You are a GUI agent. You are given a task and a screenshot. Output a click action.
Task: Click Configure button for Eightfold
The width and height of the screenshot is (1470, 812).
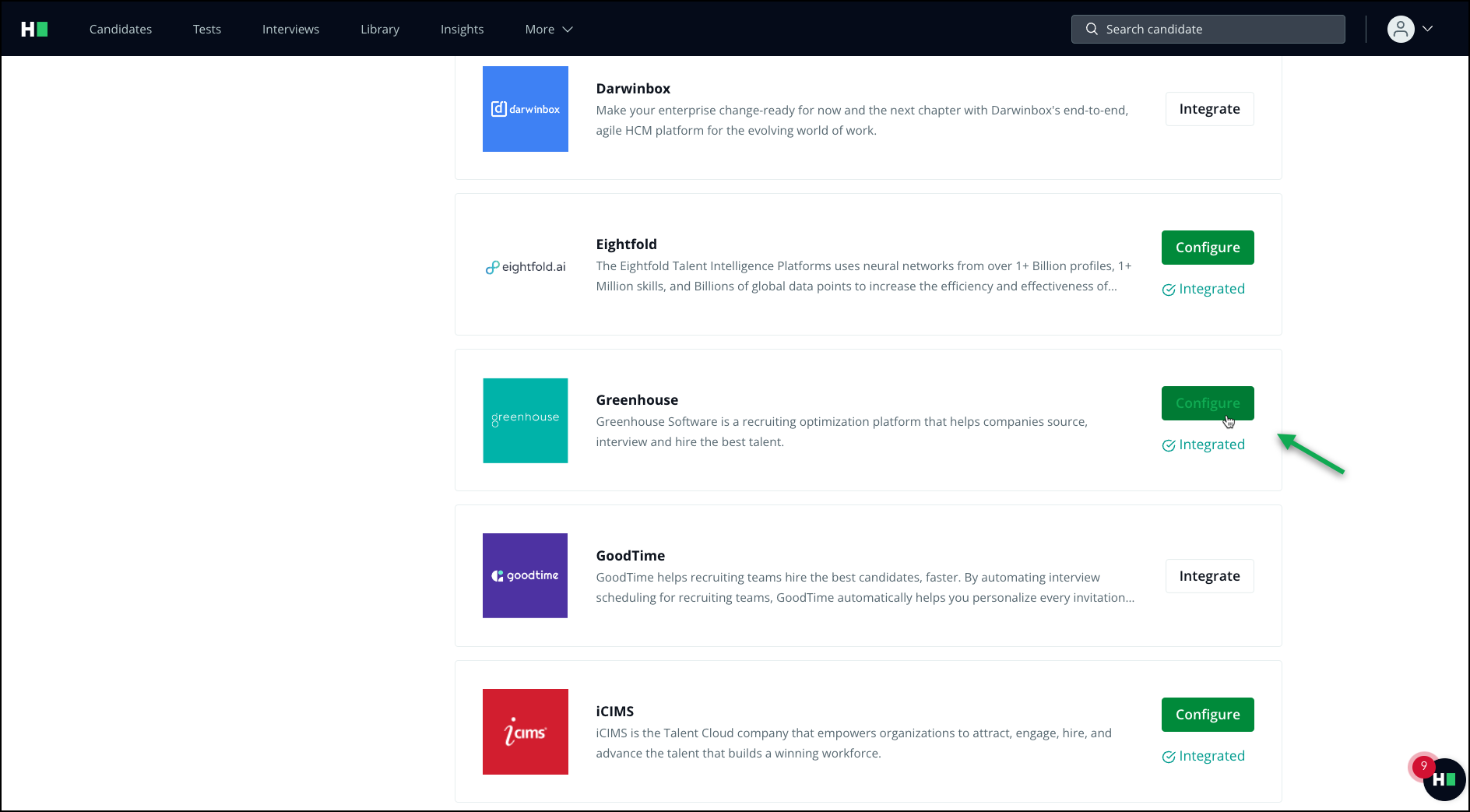pyautogui.click(x=1208, y=248)
